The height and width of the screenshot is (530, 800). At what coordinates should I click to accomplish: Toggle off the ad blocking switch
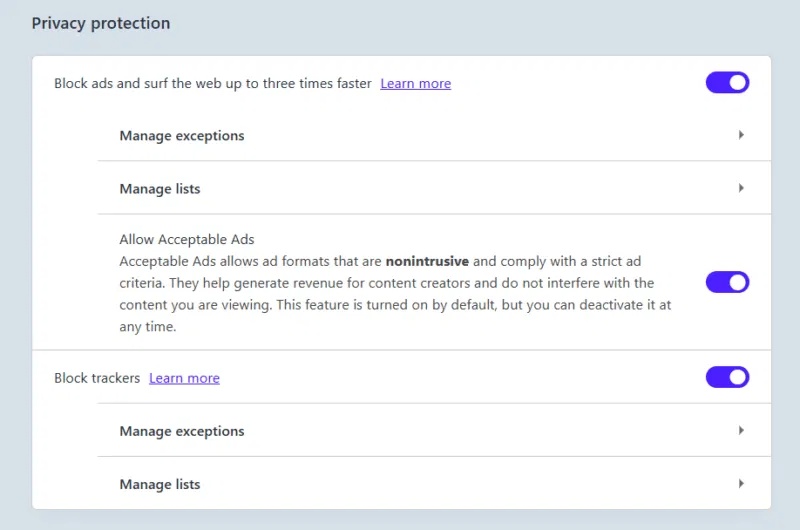pos(727,83)
